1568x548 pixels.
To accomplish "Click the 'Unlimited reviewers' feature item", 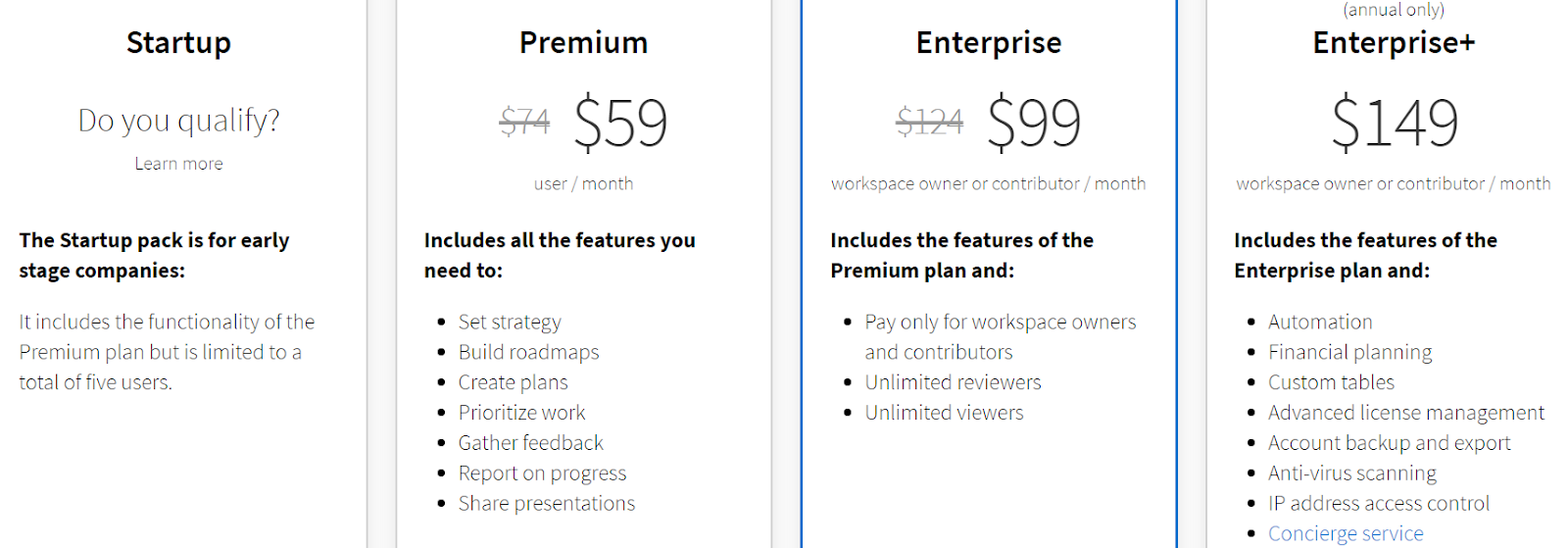I will (953, 383).
